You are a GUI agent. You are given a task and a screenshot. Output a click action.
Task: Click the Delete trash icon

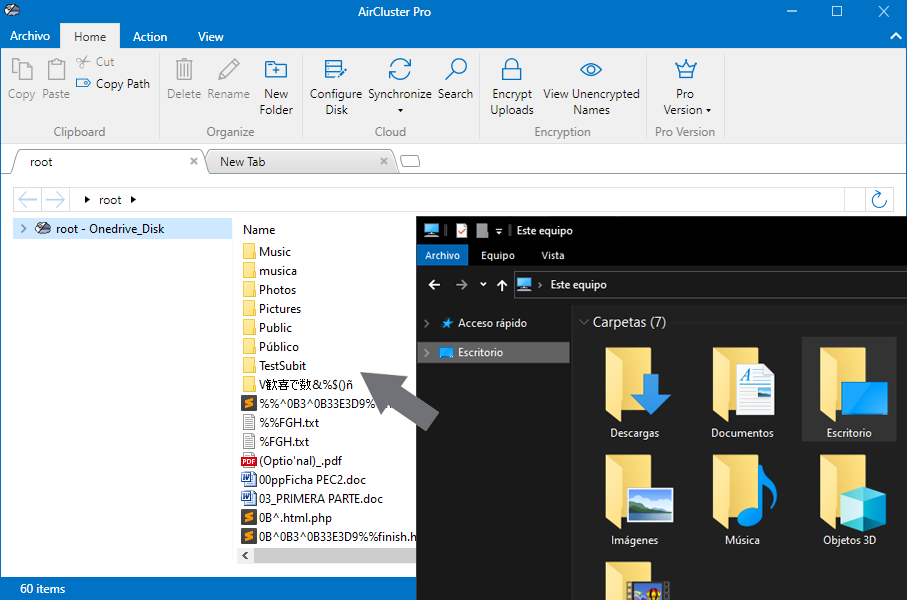(x=184, y=70)
